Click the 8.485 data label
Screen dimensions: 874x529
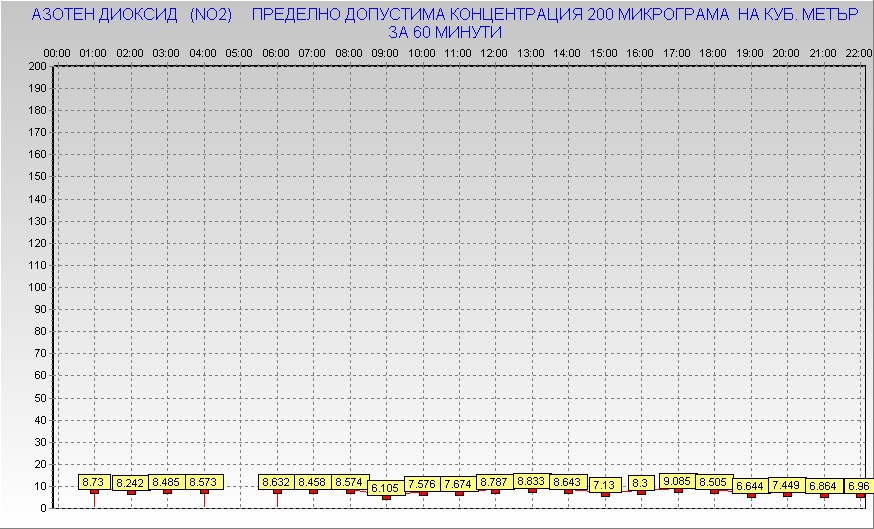167,482
